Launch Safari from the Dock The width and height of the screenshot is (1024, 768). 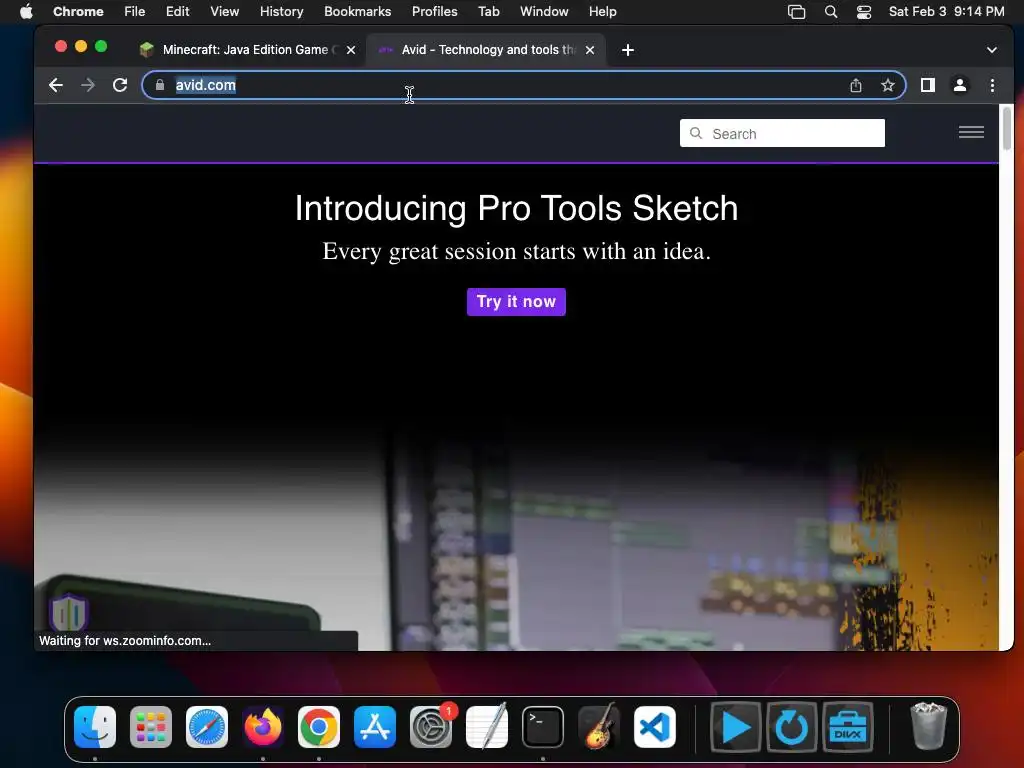coord(207,727)
